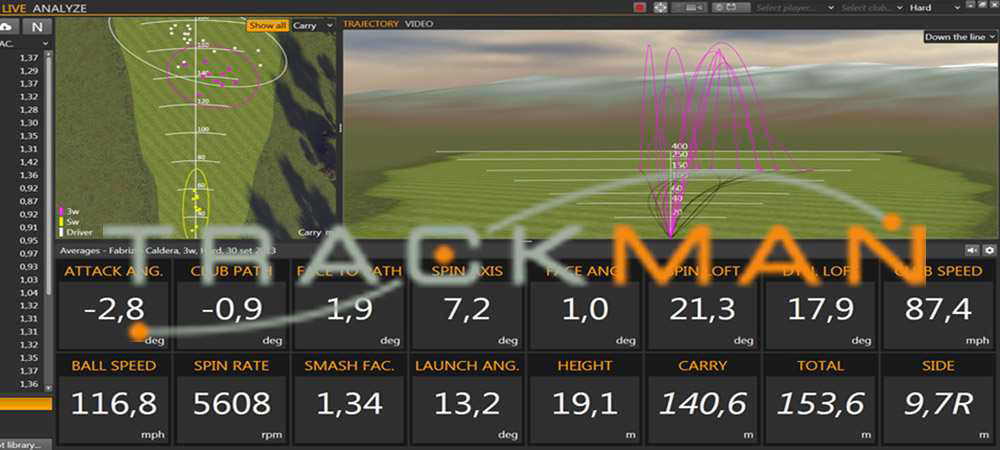Select the shot row with value 0,91
Viewport: 1000px width, 450px height.
23,227
